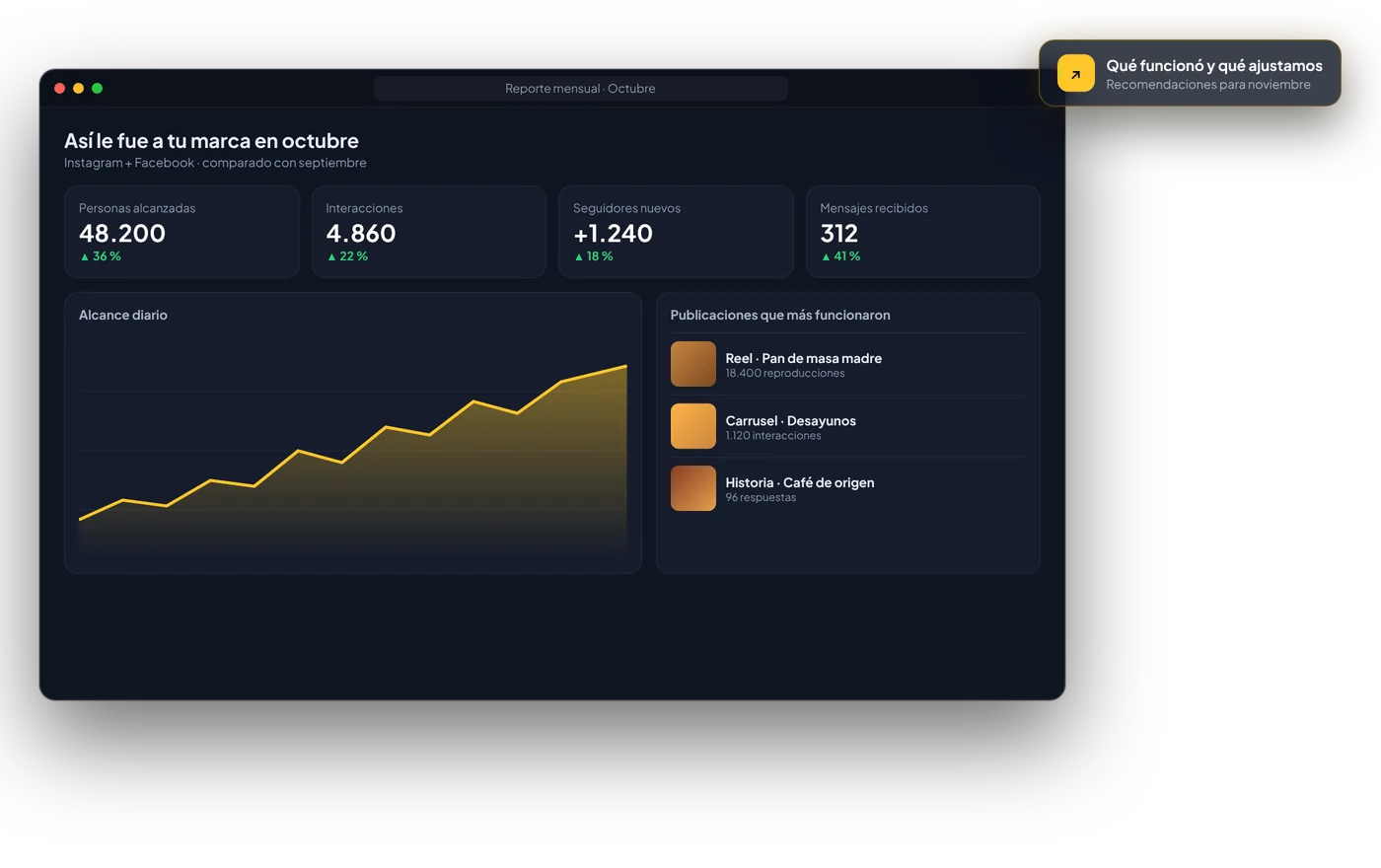Open the 'Carrusel · Desayunos' post

click(x=848, y=426)
